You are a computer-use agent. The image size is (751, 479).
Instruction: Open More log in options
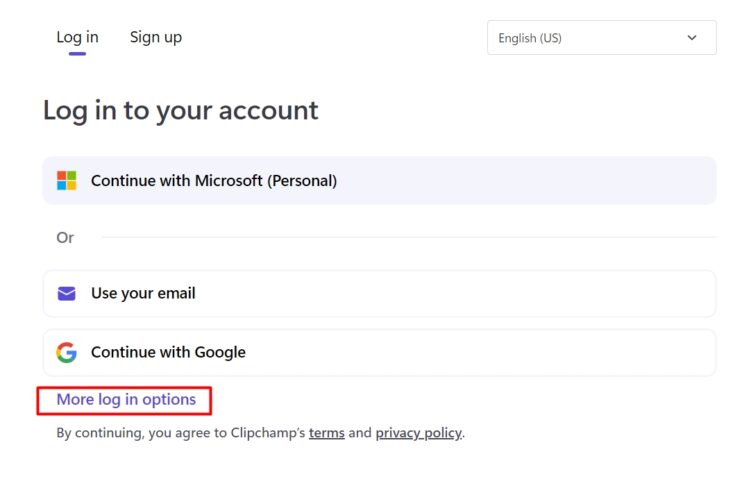[x=126, y=400]
